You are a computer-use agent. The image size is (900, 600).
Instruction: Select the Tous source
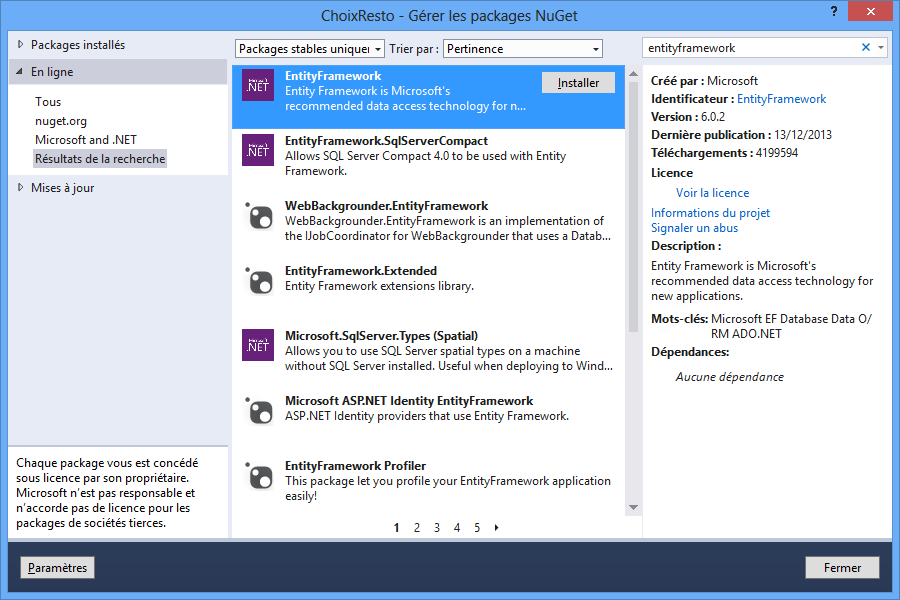48,102
